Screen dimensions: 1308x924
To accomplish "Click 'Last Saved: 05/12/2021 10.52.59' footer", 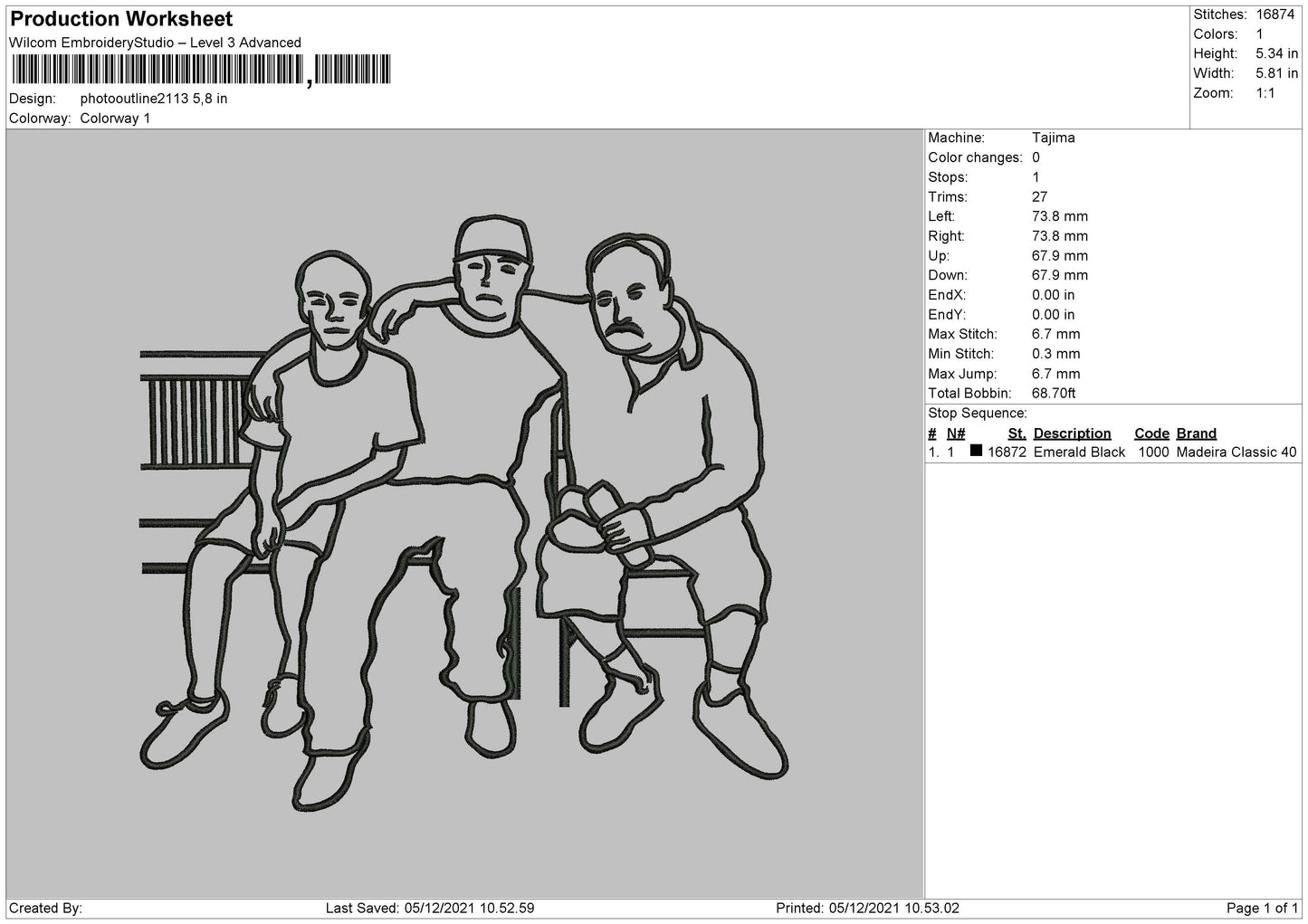I will (429, 908).
